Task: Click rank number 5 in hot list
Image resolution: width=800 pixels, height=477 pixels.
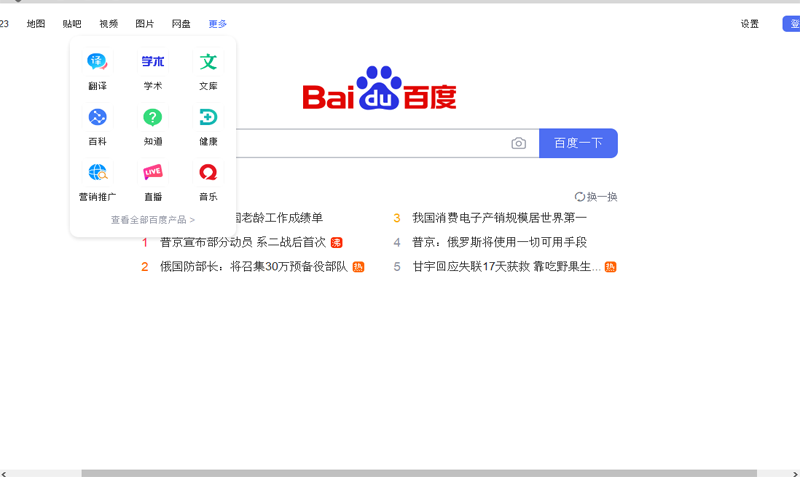Action: point(397,267)
